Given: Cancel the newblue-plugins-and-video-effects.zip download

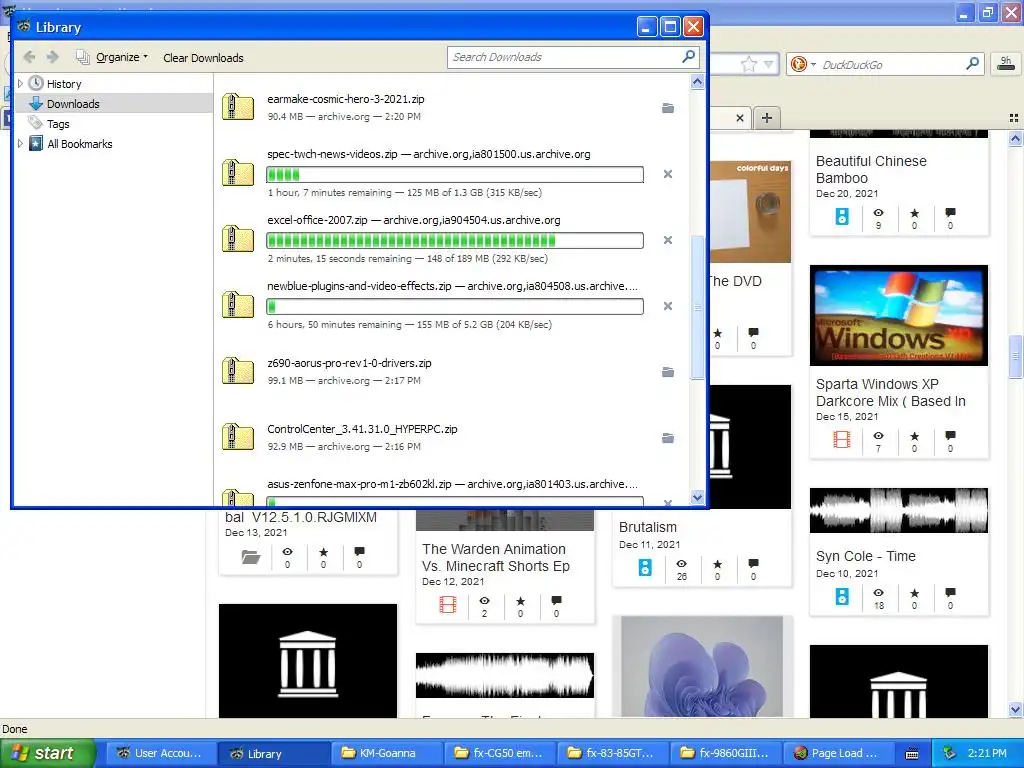Looking at the screenshot, I should pyautogui.click(x=667, y=306).
